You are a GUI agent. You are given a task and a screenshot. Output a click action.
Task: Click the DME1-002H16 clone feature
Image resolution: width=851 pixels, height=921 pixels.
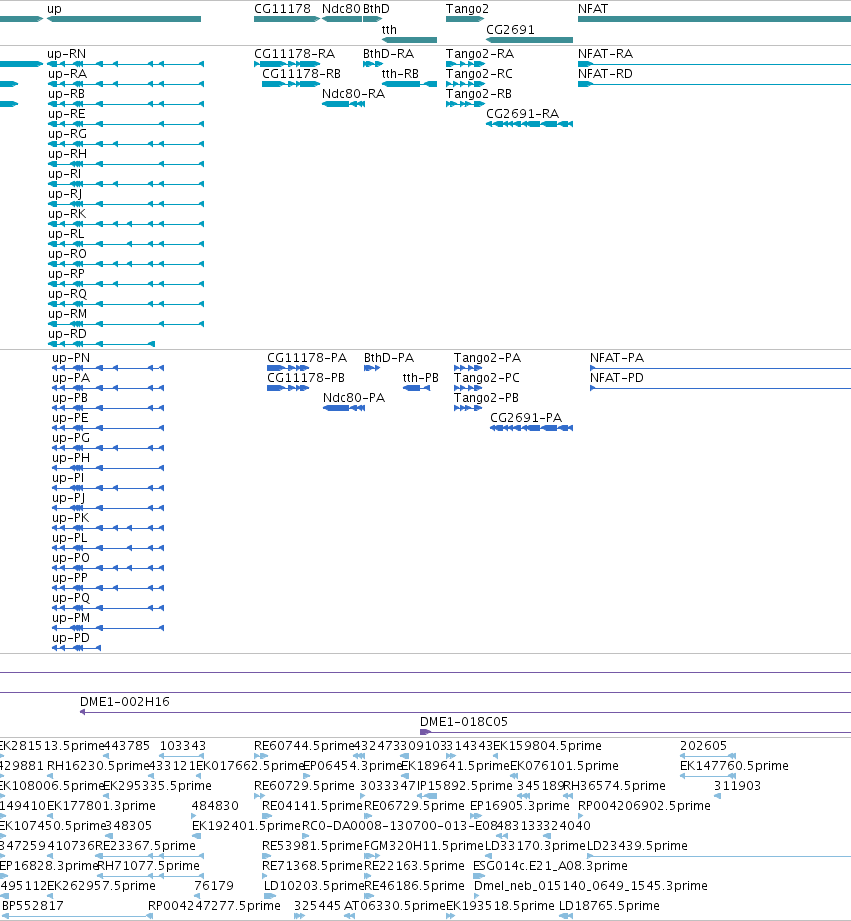(x=465, y=712)
